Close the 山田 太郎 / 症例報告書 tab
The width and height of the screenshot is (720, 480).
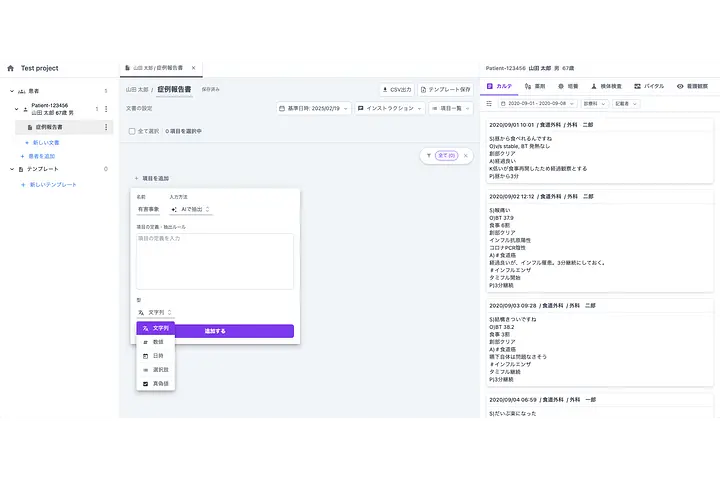coord(193,68)
